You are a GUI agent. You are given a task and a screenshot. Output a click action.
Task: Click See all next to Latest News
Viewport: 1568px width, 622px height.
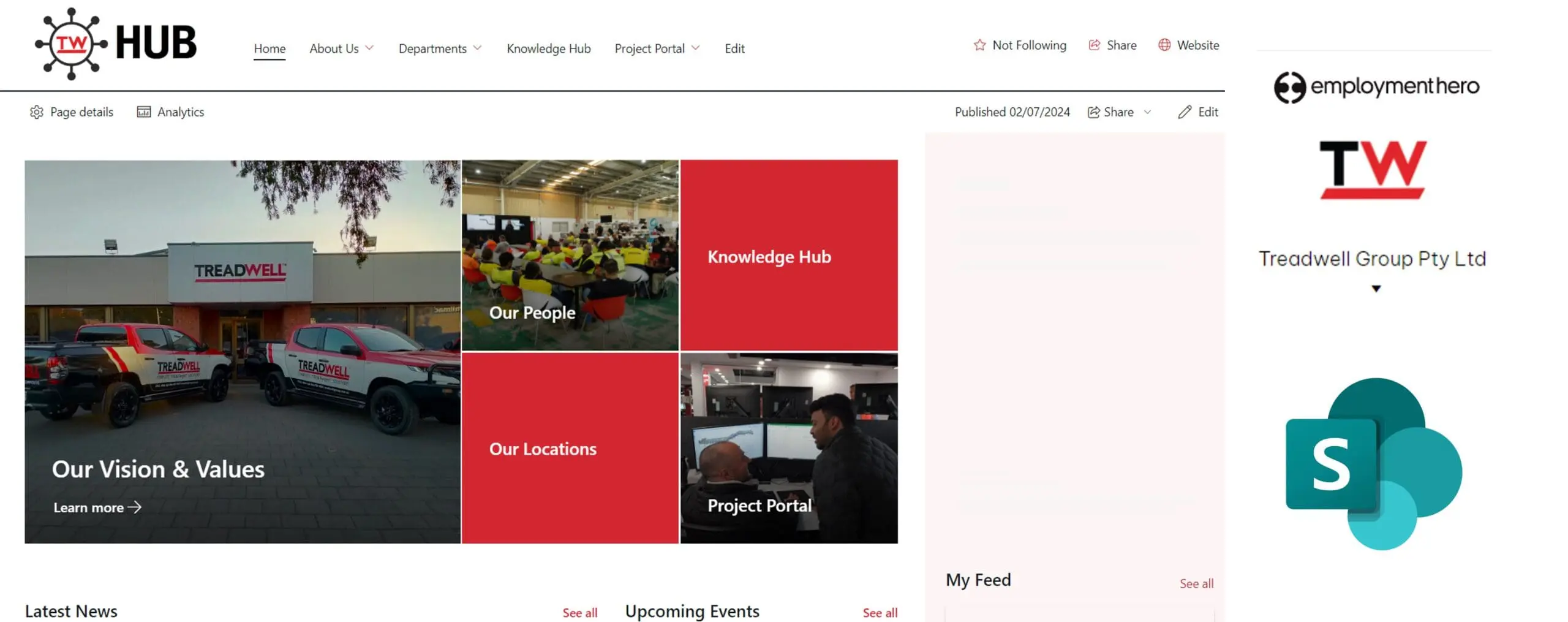tap(579, 613)
